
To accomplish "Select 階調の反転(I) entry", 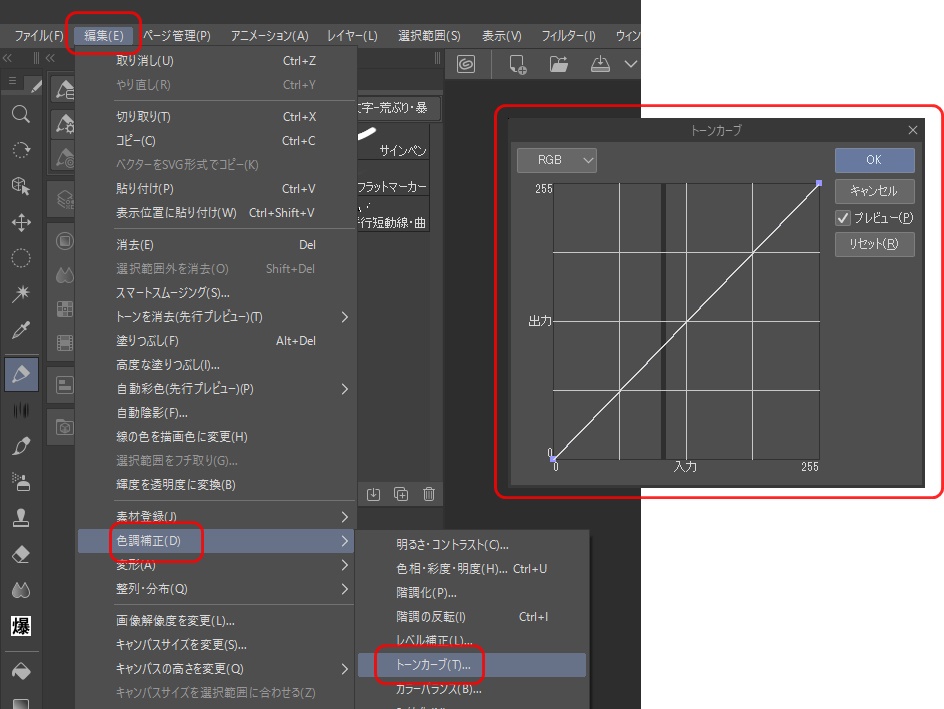I will (472, 617).
